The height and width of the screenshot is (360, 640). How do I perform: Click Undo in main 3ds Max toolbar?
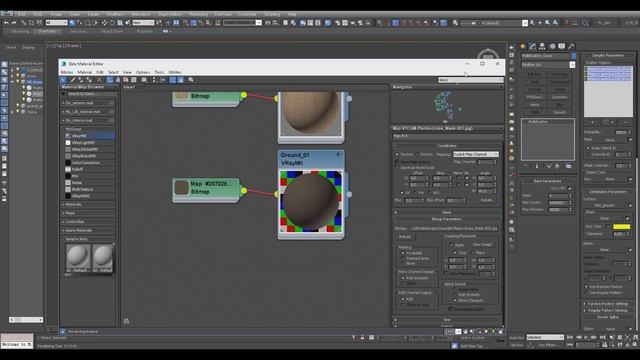click(x=6, y=23)
